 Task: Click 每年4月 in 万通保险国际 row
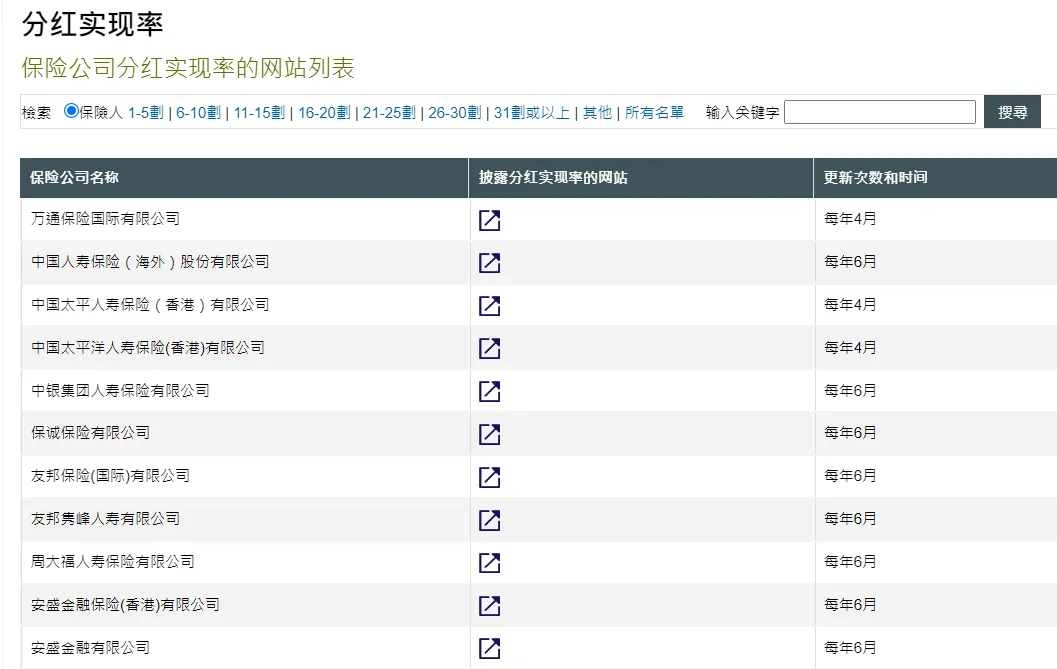(x=850, y=219)
